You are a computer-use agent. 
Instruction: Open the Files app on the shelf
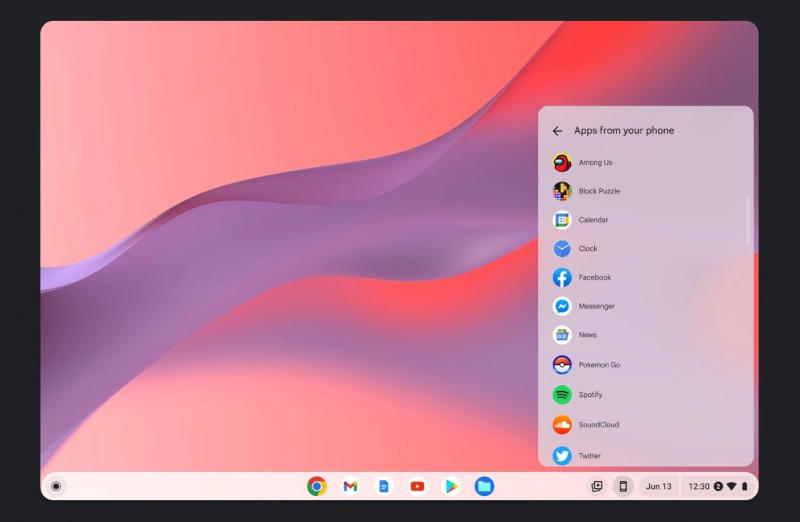[484, 486]
